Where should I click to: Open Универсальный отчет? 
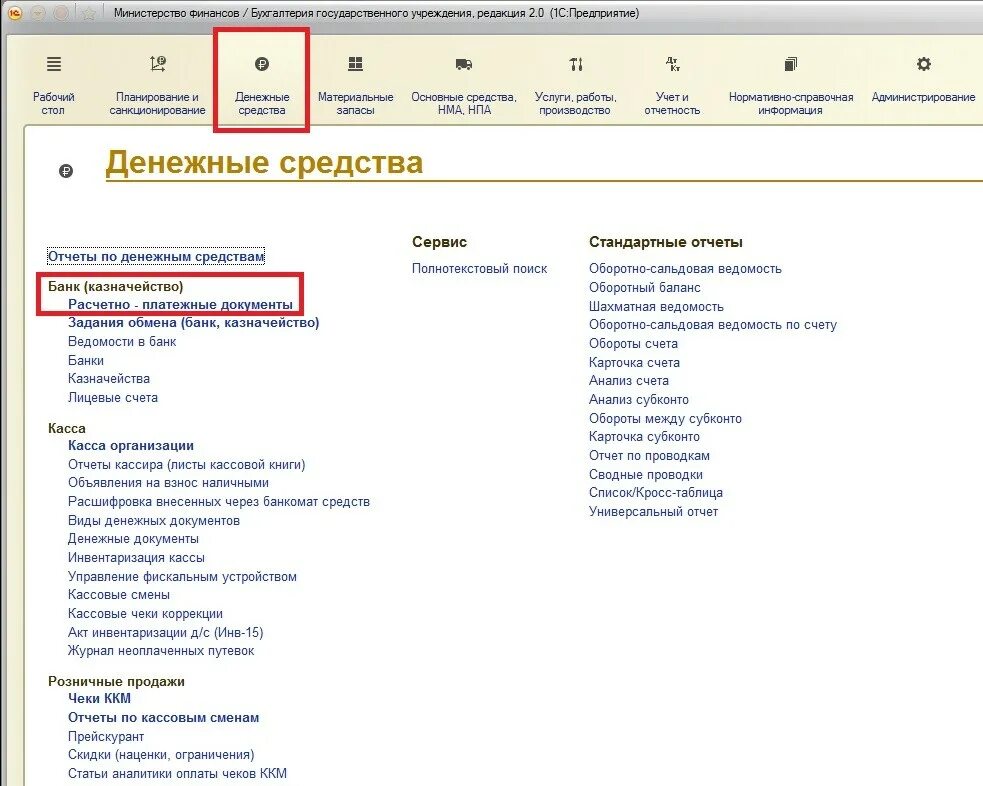[x=653, y=511]
